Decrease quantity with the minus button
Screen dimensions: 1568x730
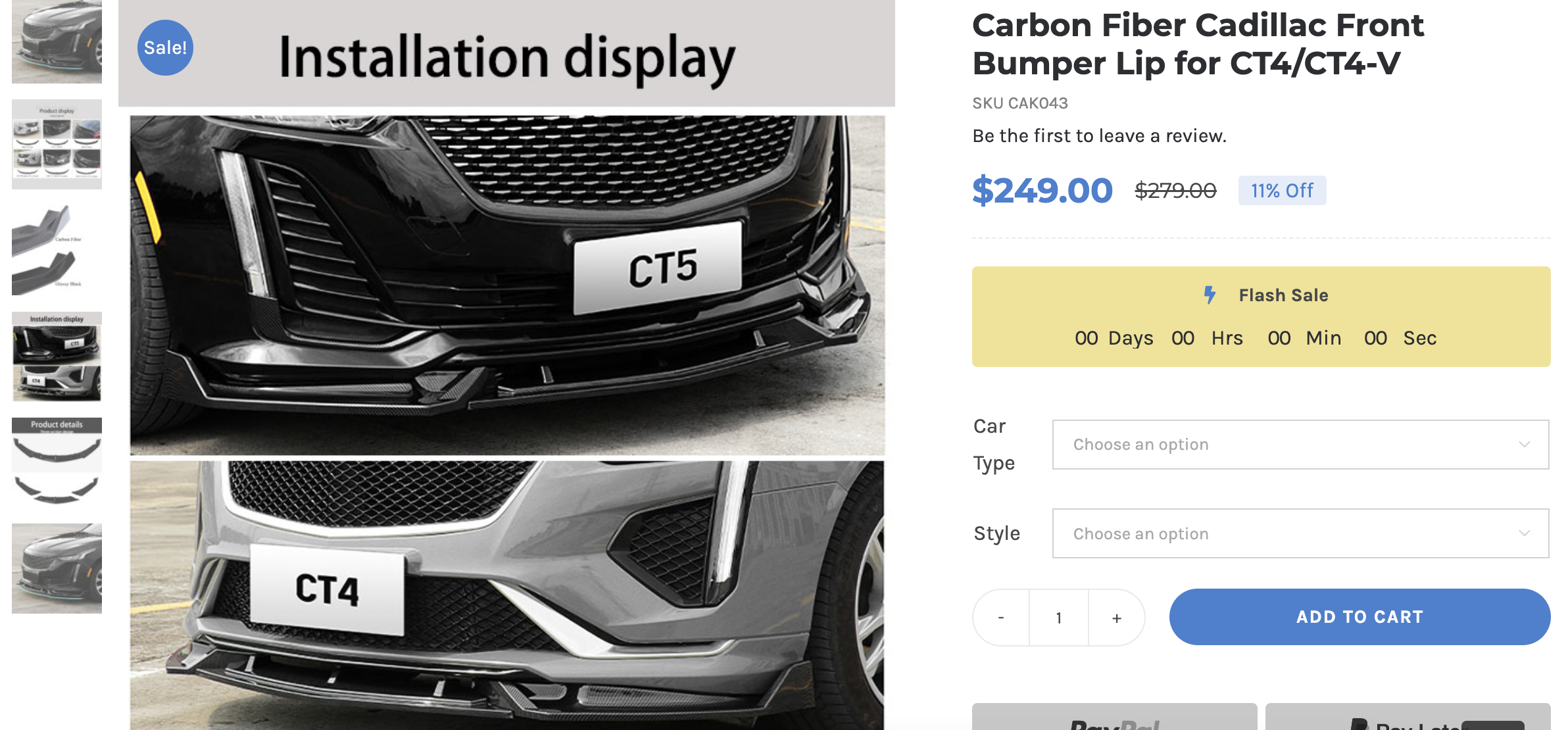click(x=1001, y=618)
